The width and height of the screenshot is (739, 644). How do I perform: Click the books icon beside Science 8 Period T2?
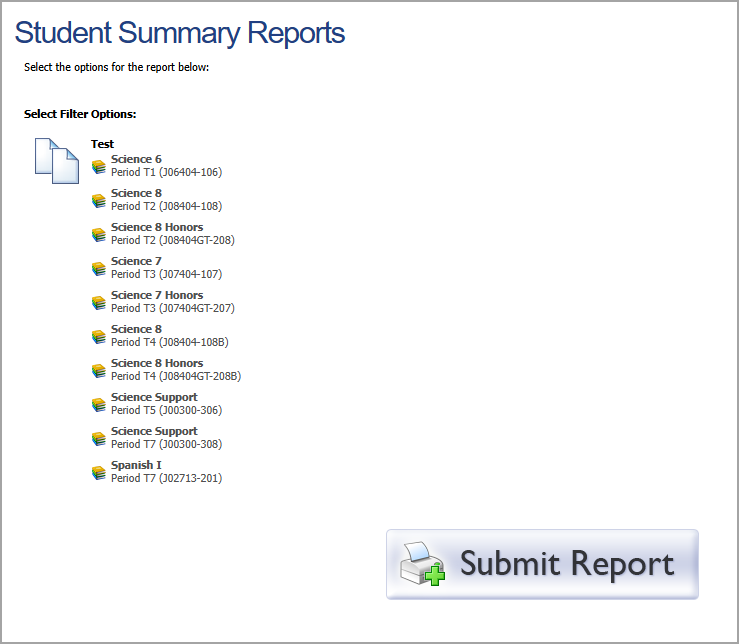[x=99, y=201]
